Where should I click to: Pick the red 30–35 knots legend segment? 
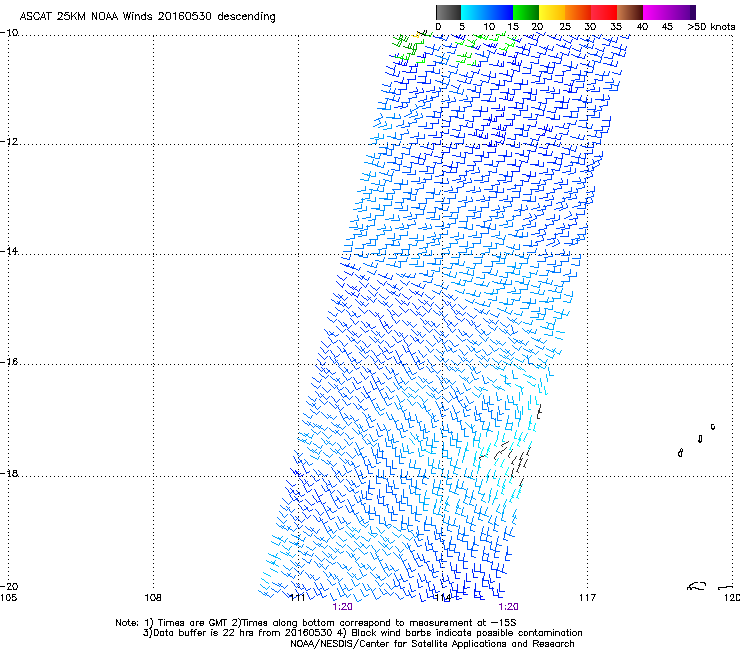pos(604,12)
